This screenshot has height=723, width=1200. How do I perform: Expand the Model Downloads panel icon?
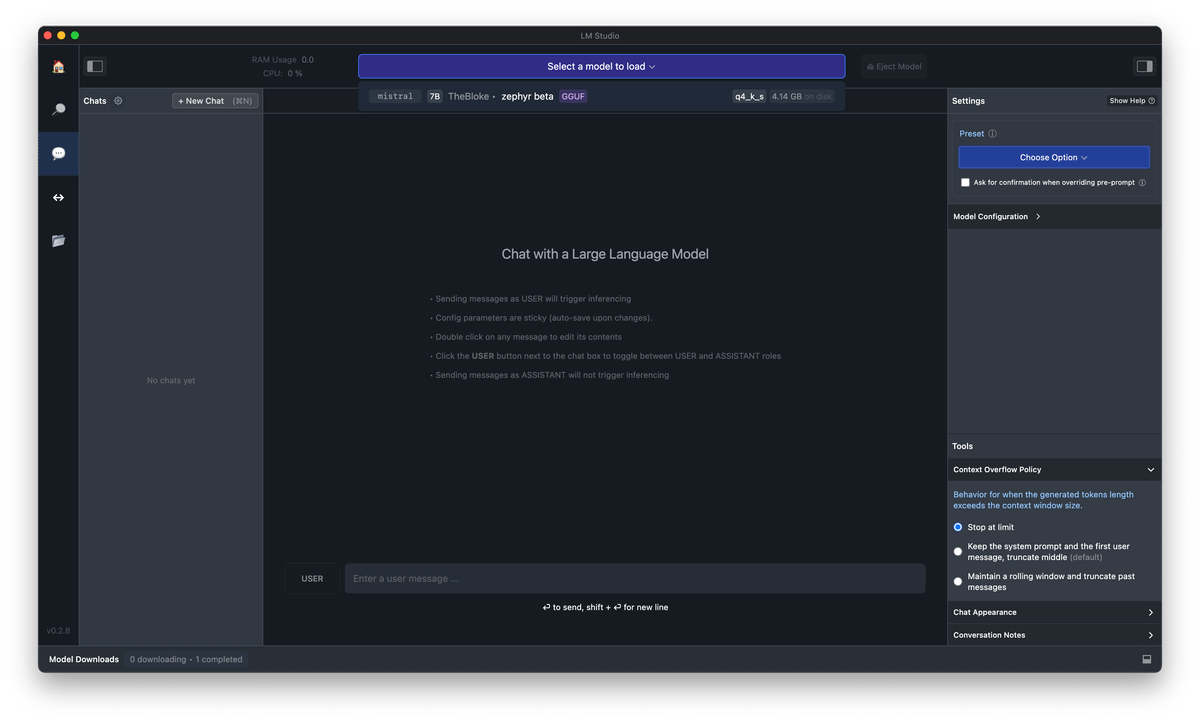(x=1146, y=659)
